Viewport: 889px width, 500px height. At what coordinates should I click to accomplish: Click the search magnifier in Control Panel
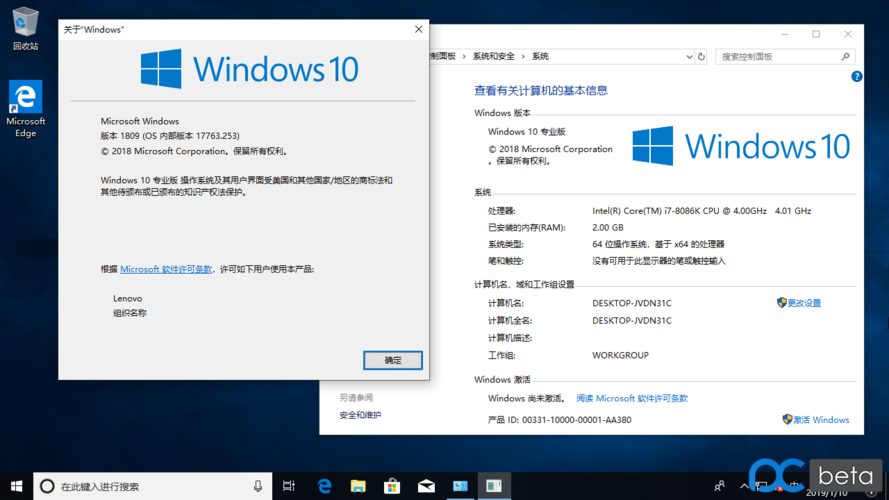pyautogui.click(x=845, y=57)
